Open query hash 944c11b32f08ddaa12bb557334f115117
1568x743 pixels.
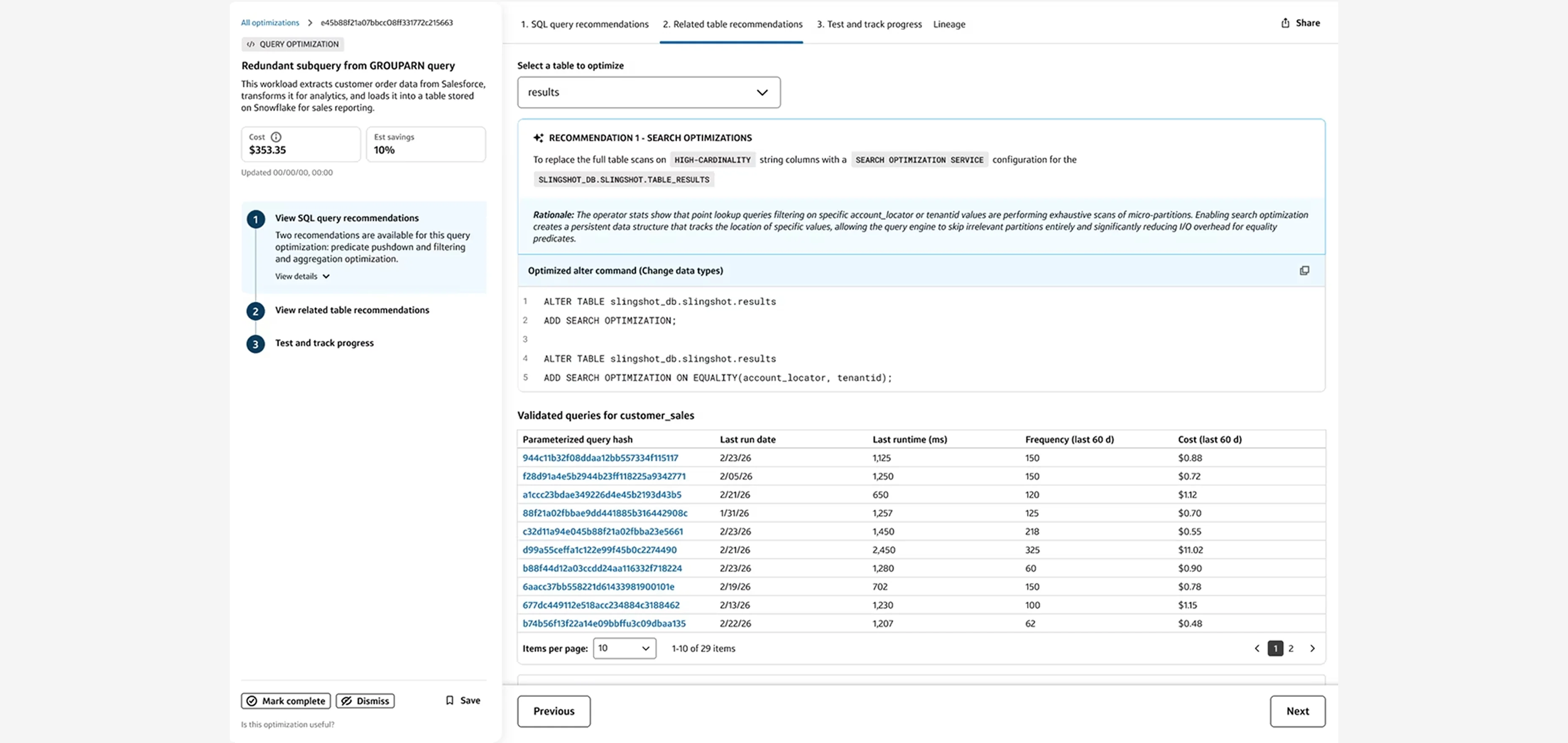point(600,458)
